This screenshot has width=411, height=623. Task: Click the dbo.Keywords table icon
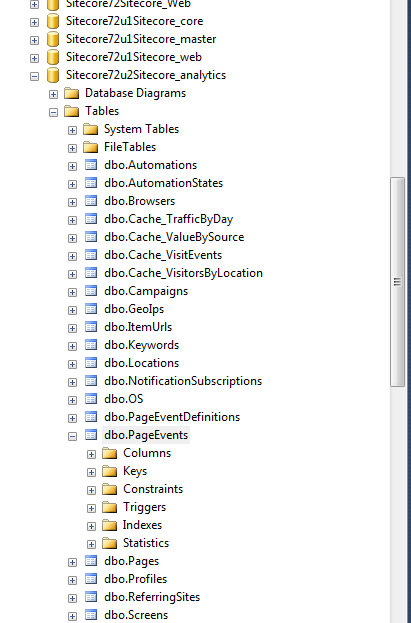pyautogui.click(x=91, y=345)
